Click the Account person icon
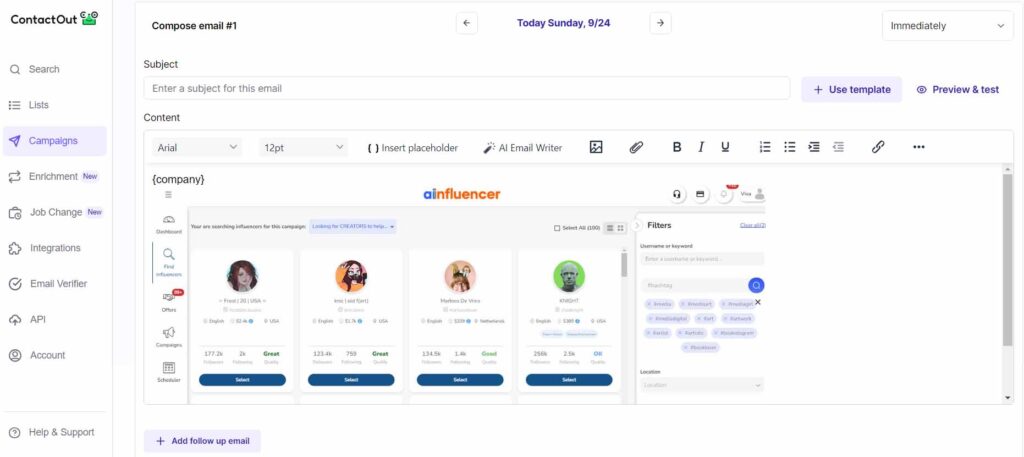Viewport: 1024px width, 457px height. click(15, 356)
